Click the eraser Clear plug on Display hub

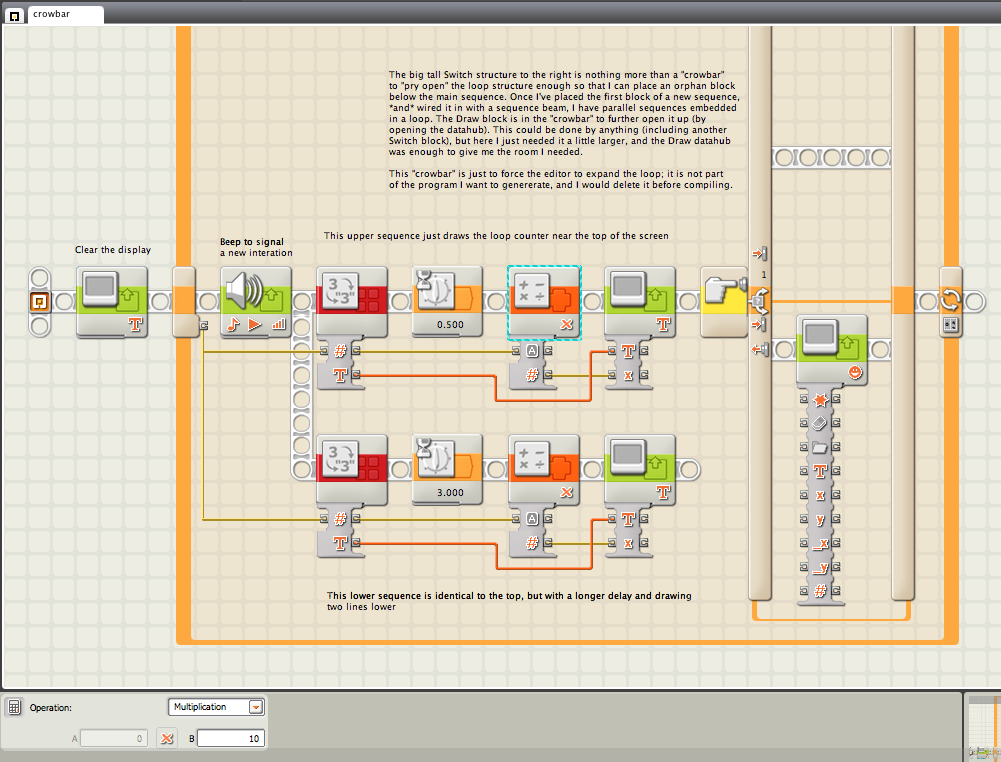820,423
